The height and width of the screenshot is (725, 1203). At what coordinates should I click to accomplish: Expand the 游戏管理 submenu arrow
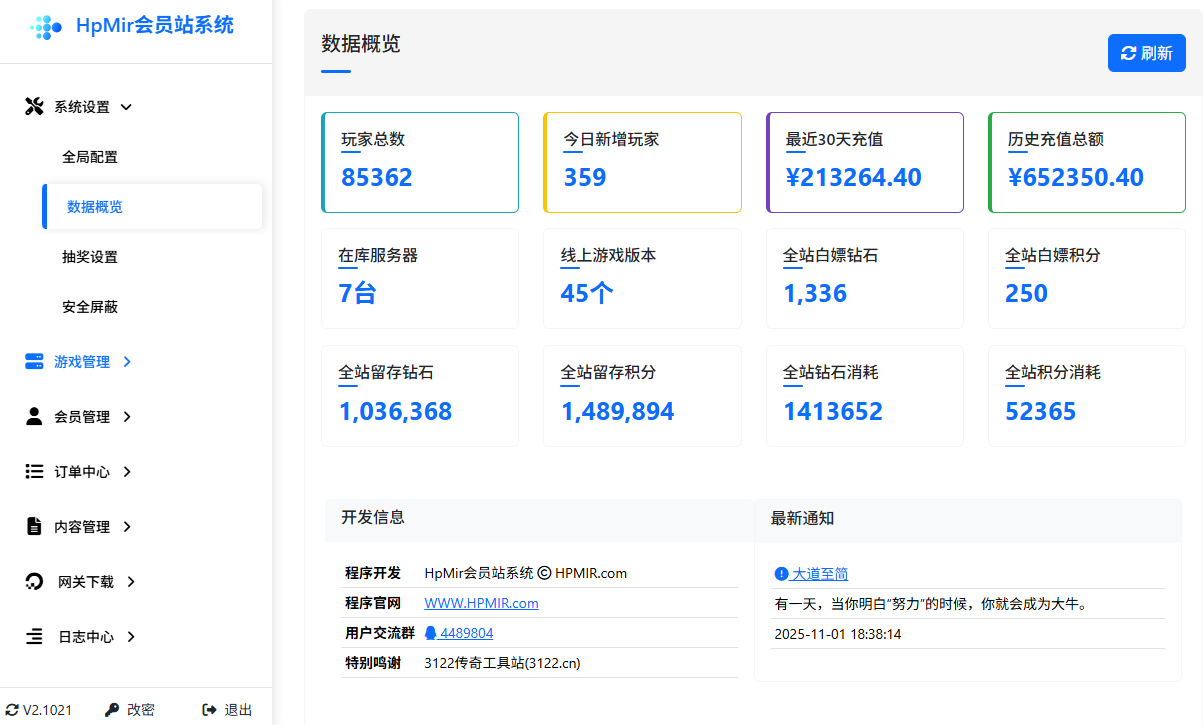(127, 362)
